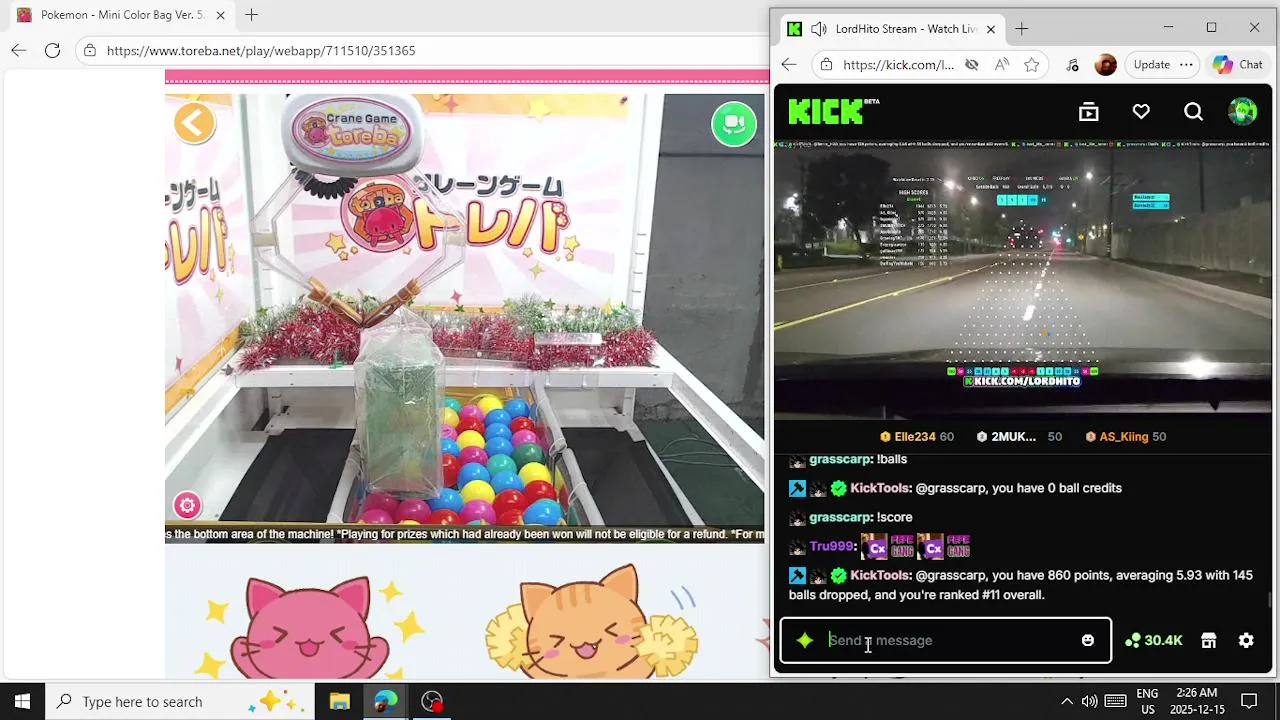Open 2MUK... leaderboard entry
1280x720 pixels.
pyautogui.click(x=1019, y=437)
